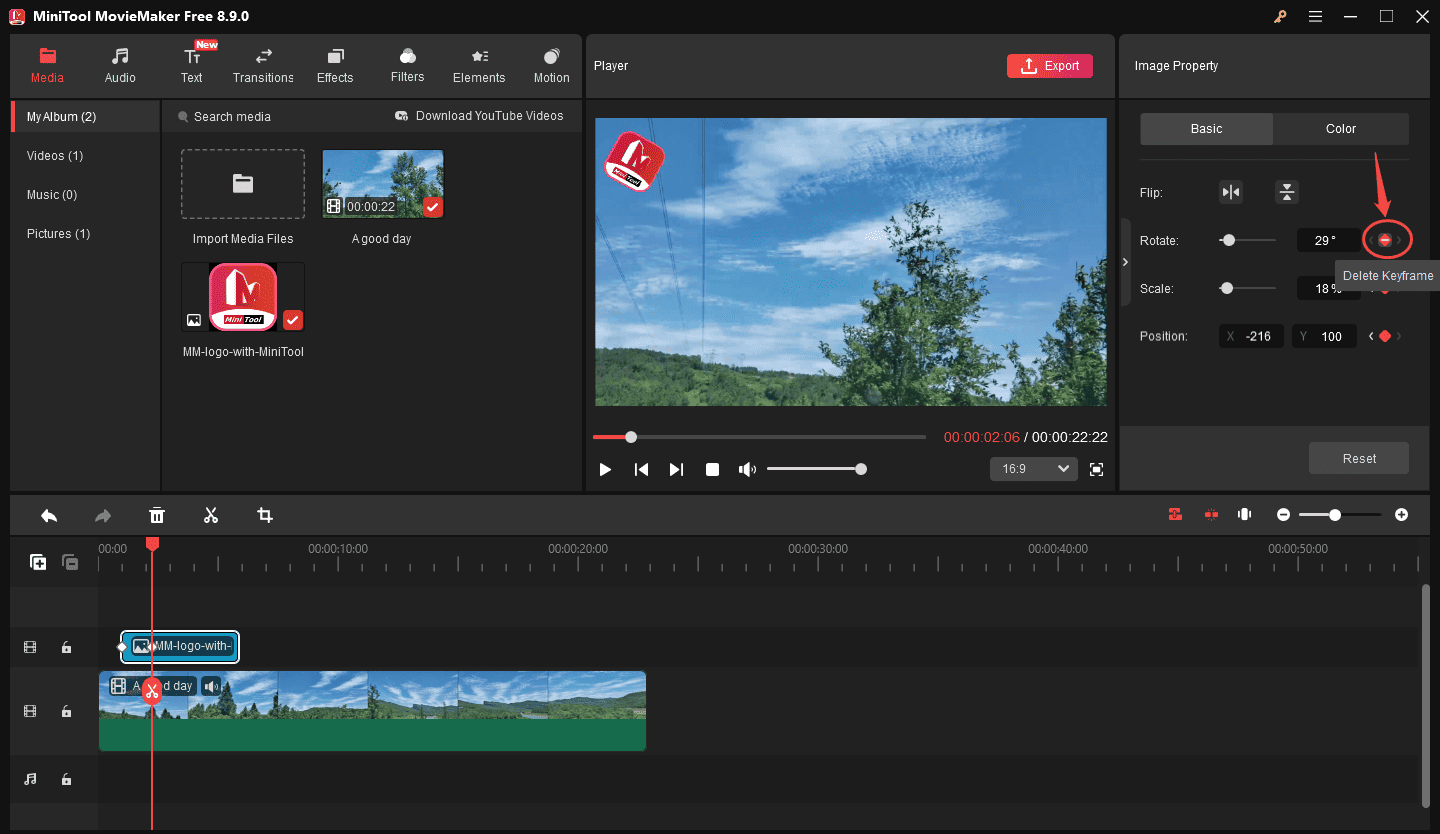
Task: Toggle the Position keyframe diamond
Action: (x=1385, y=336)
